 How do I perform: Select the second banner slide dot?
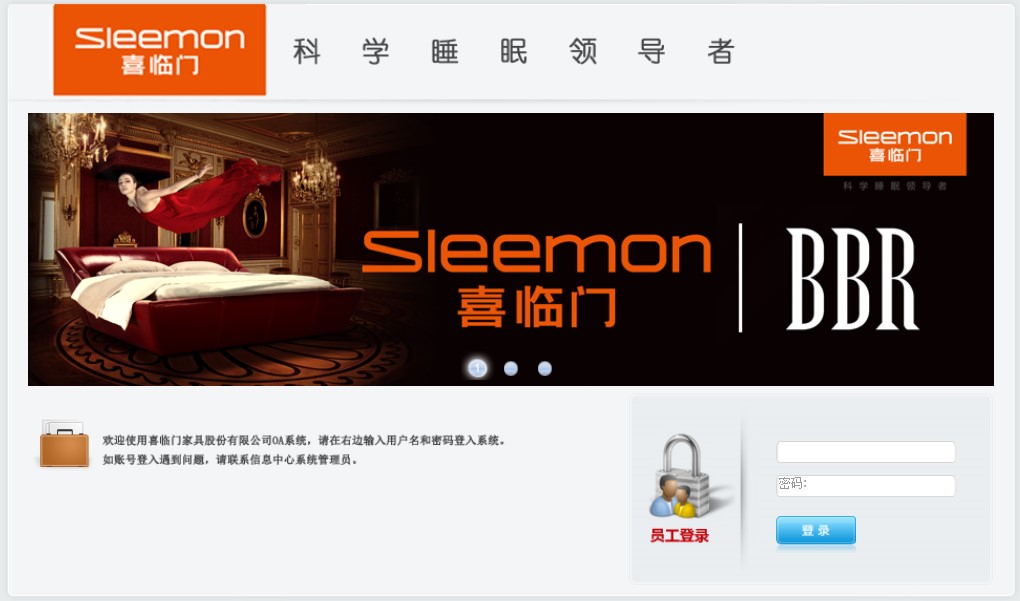tap(511, 369)
